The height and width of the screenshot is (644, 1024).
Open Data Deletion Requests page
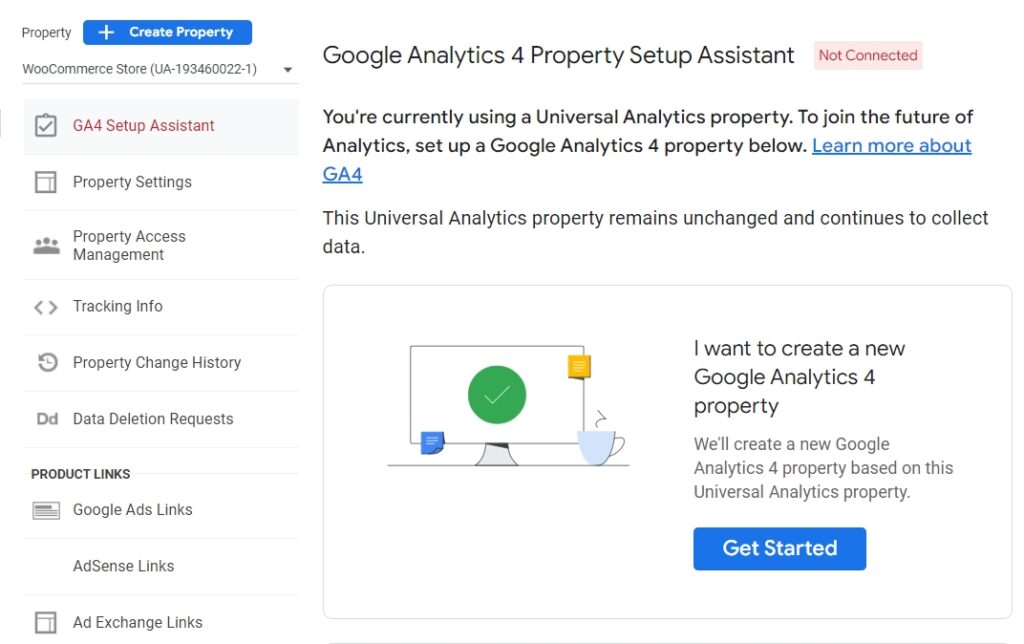(153, 419)
